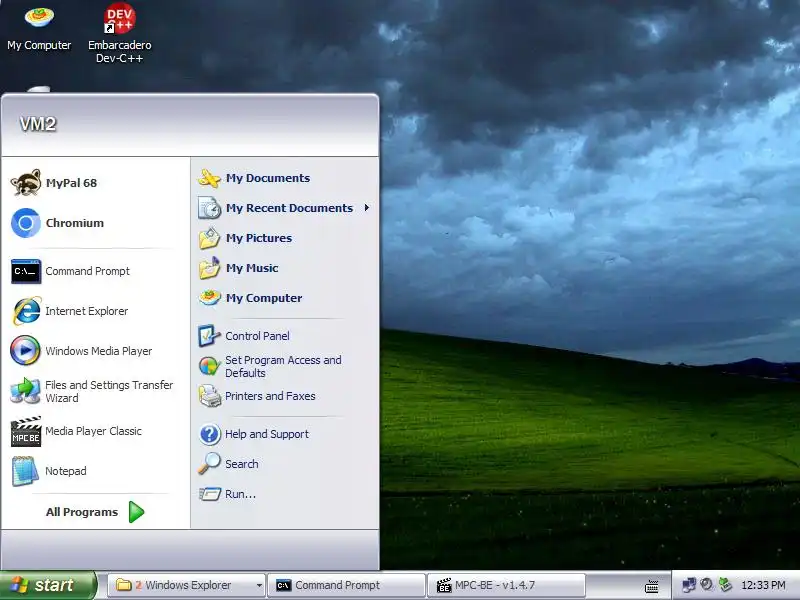Click the Help and Support question mark icon
The width and height of the screenshot is (800, 600).
click(x=209, y=434)
